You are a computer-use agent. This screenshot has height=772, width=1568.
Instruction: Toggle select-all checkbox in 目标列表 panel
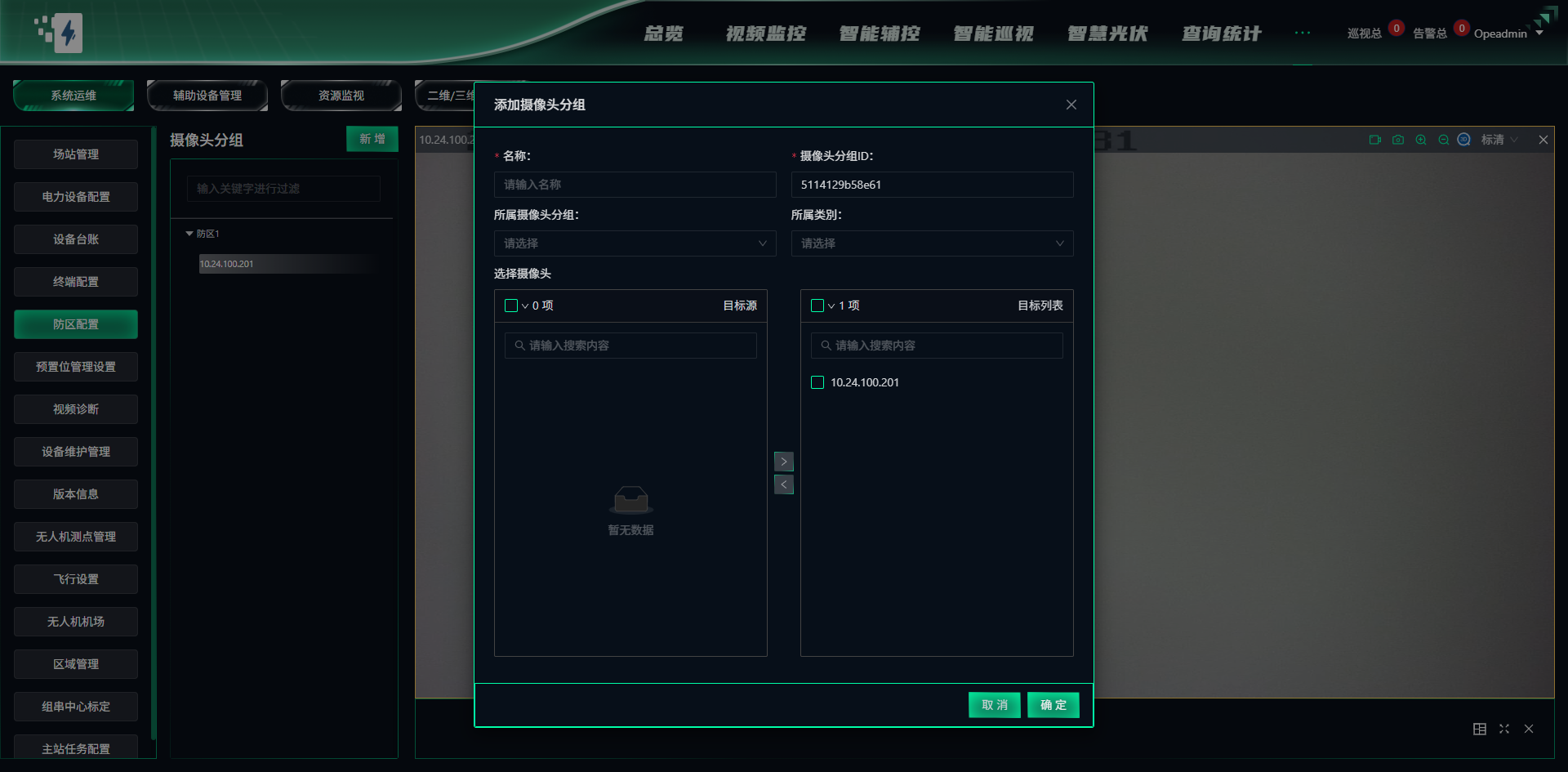tap(817, 306)
